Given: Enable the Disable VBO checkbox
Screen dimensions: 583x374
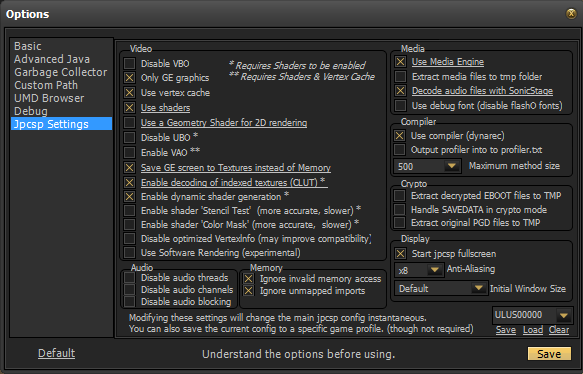Looking at the screenshot, I should [129, 63].
